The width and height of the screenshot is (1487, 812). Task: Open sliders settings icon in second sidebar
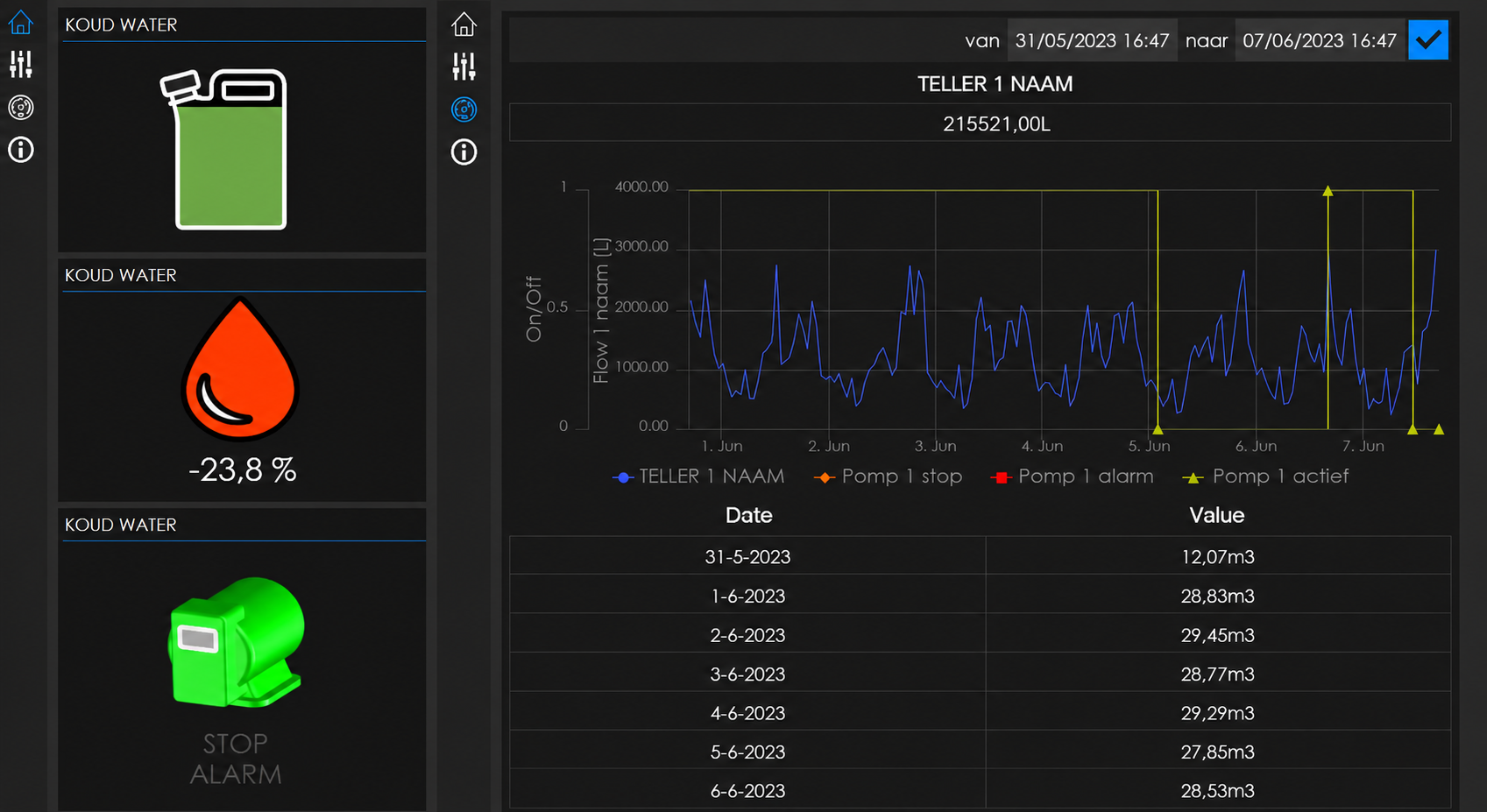tap(464, 67)
